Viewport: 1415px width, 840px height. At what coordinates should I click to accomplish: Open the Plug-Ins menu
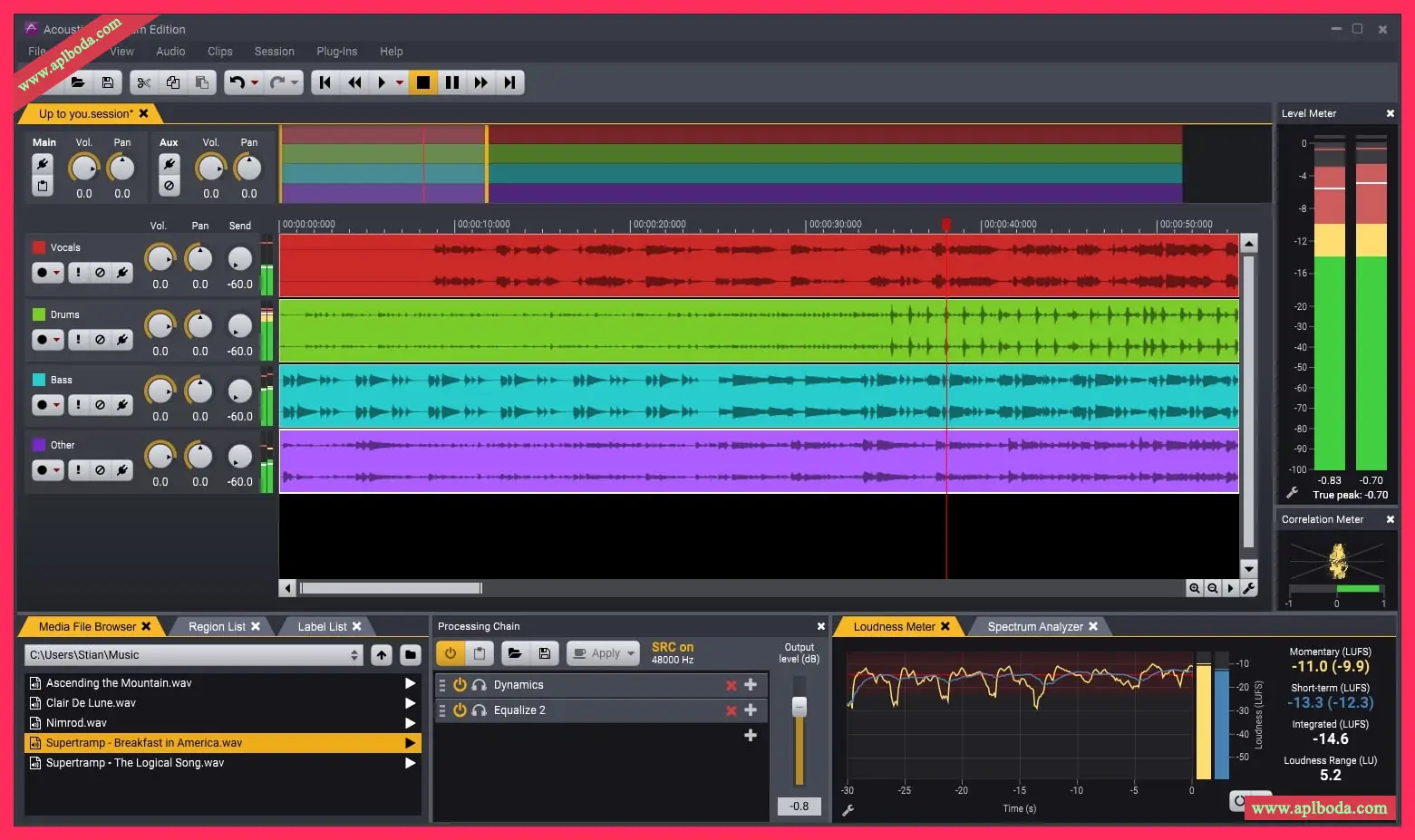336,52
